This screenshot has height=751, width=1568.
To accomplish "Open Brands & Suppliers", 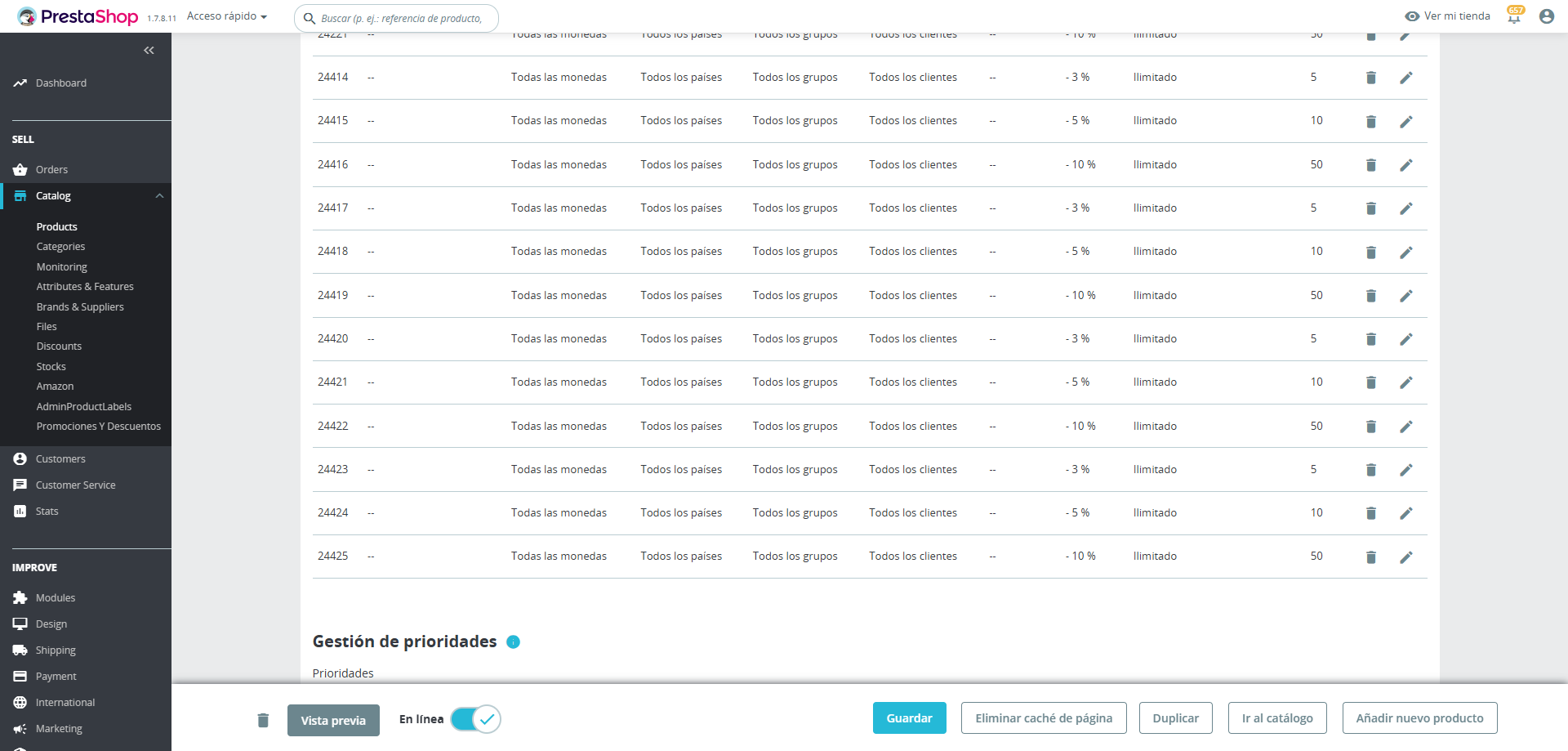I will 80,307.
